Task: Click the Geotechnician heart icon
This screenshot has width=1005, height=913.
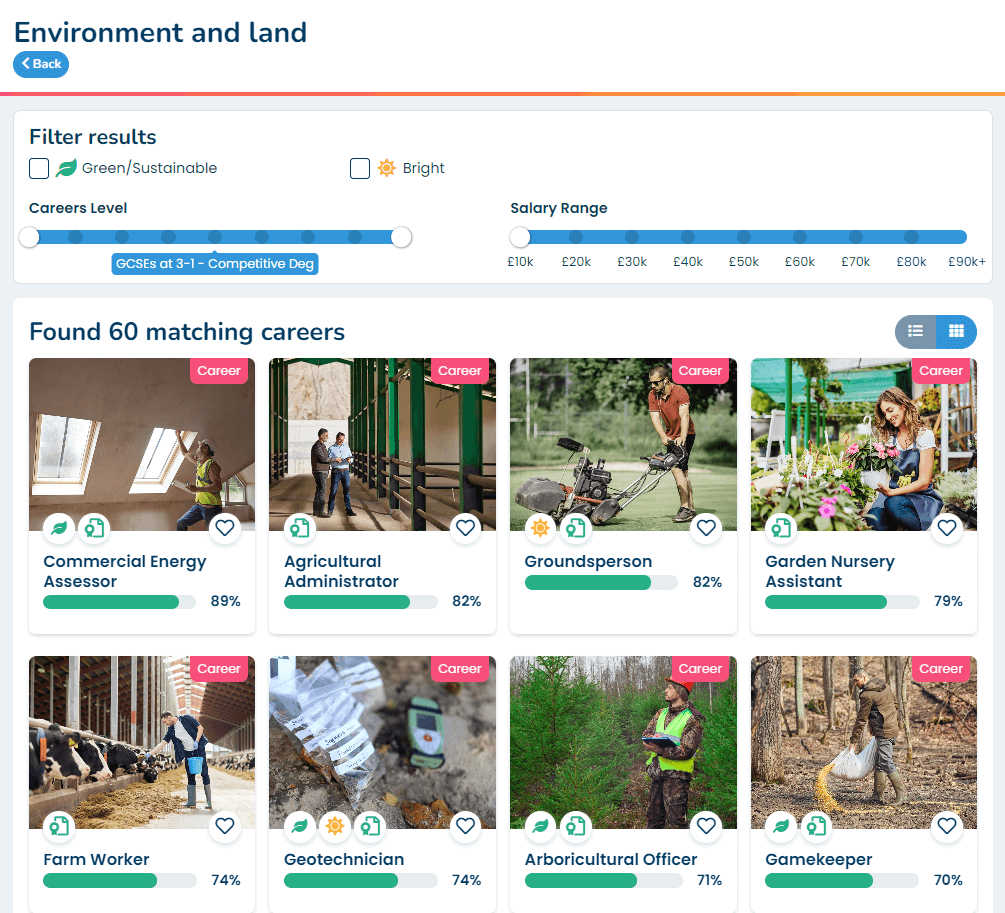Action: point(465,826)
